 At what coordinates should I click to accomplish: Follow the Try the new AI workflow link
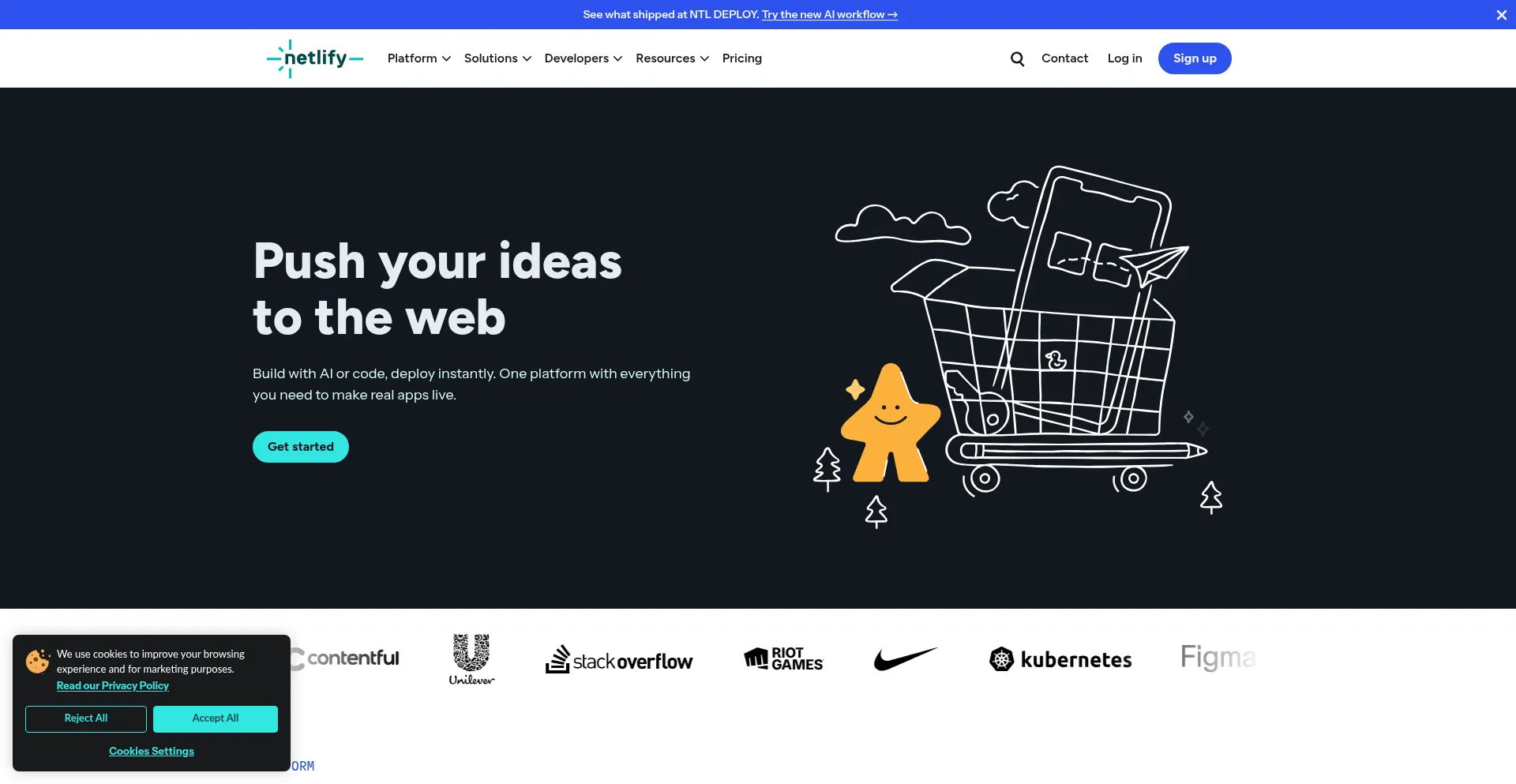pos(830,15)
